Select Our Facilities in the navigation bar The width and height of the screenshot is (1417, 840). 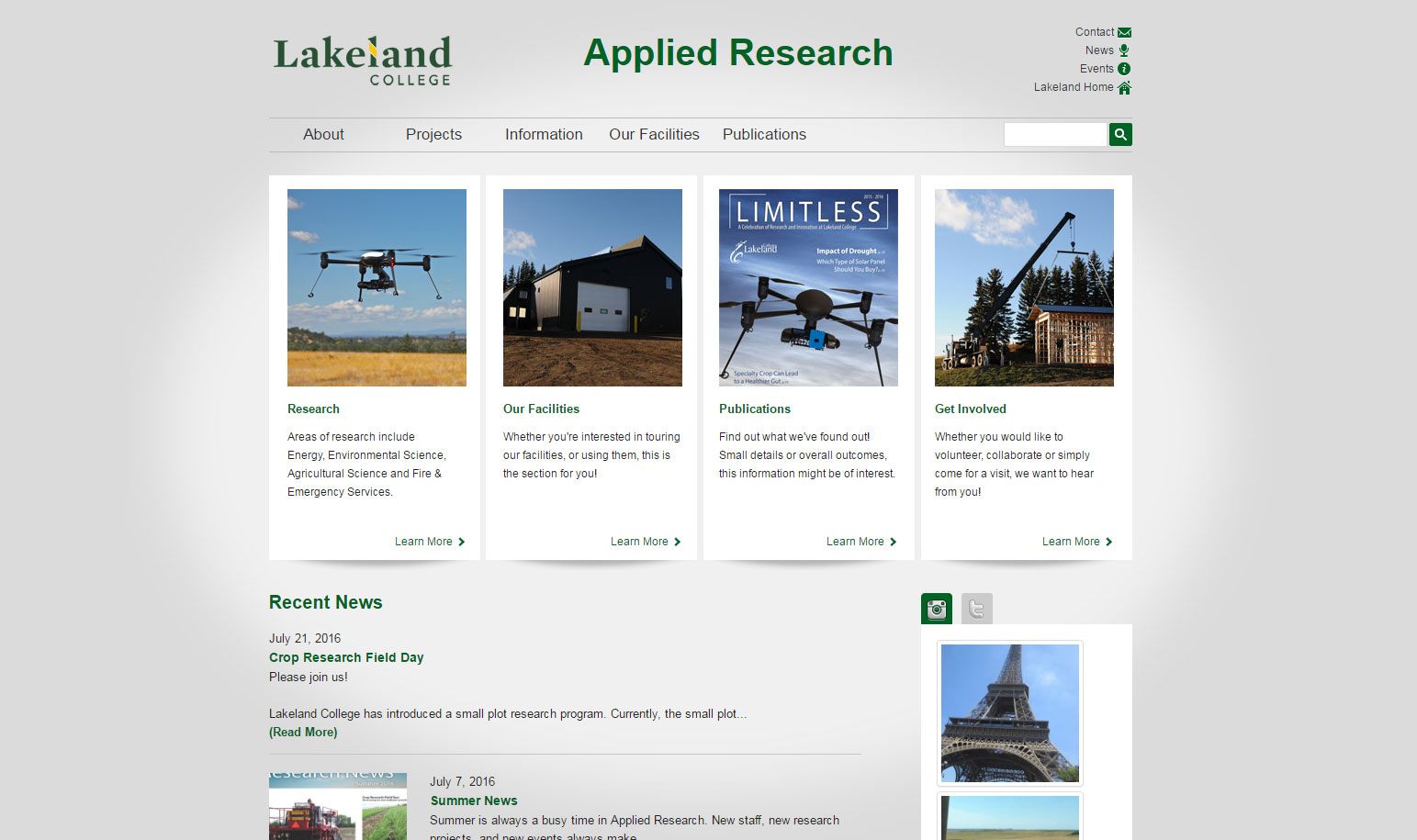tap(654, 134)
